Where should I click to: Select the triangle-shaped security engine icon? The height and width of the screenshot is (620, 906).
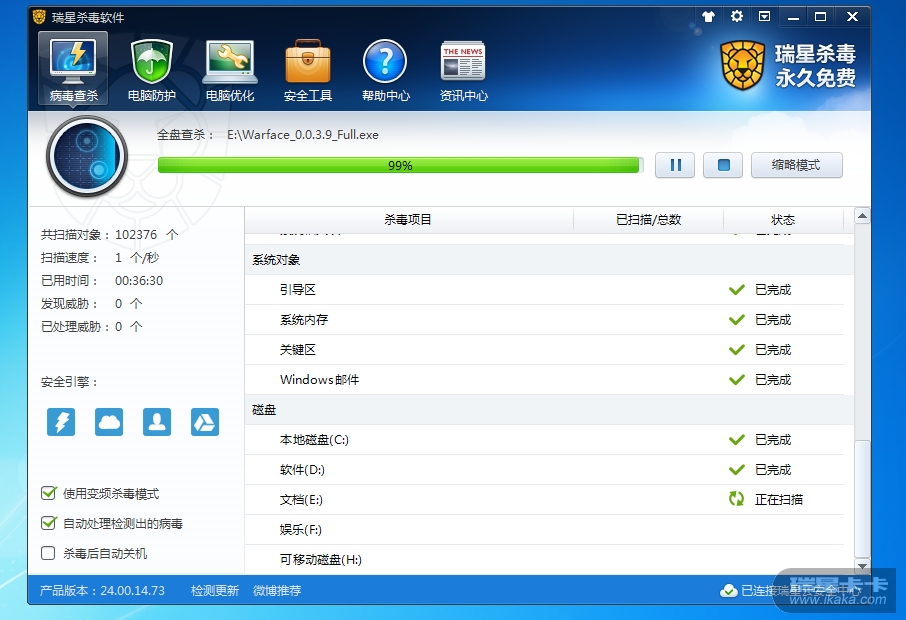click(x=205, y=422)
